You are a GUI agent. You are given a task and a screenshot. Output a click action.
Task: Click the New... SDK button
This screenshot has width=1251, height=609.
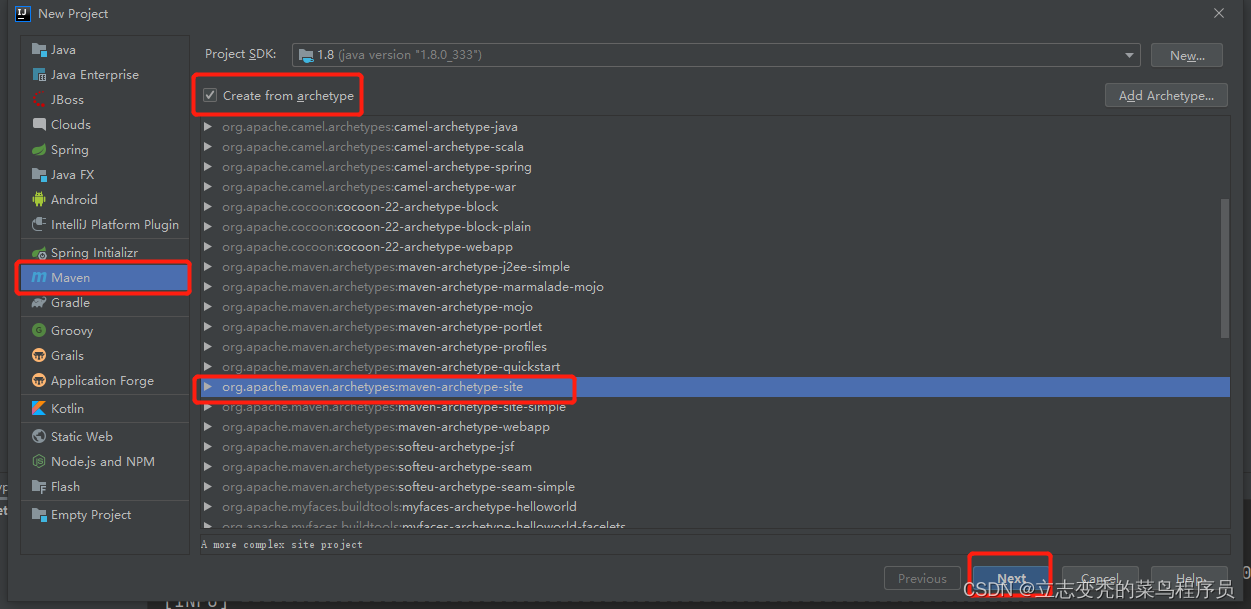[1187, 55]
